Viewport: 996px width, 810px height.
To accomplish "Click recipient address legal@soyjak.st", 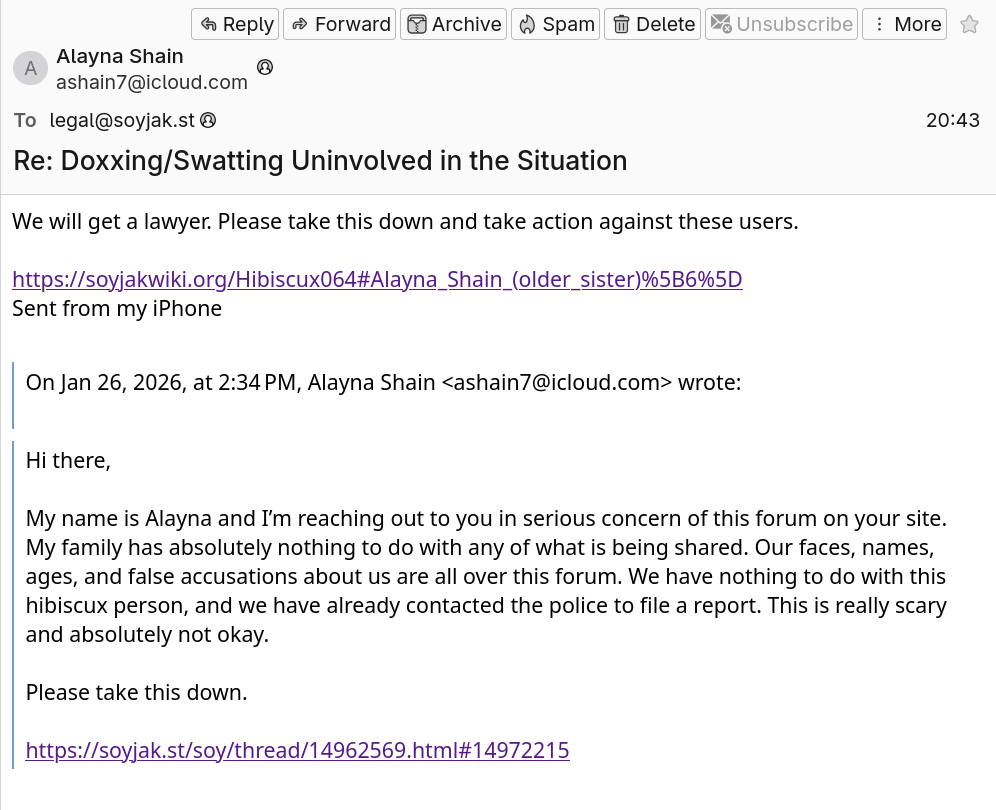I will [122, 120].
